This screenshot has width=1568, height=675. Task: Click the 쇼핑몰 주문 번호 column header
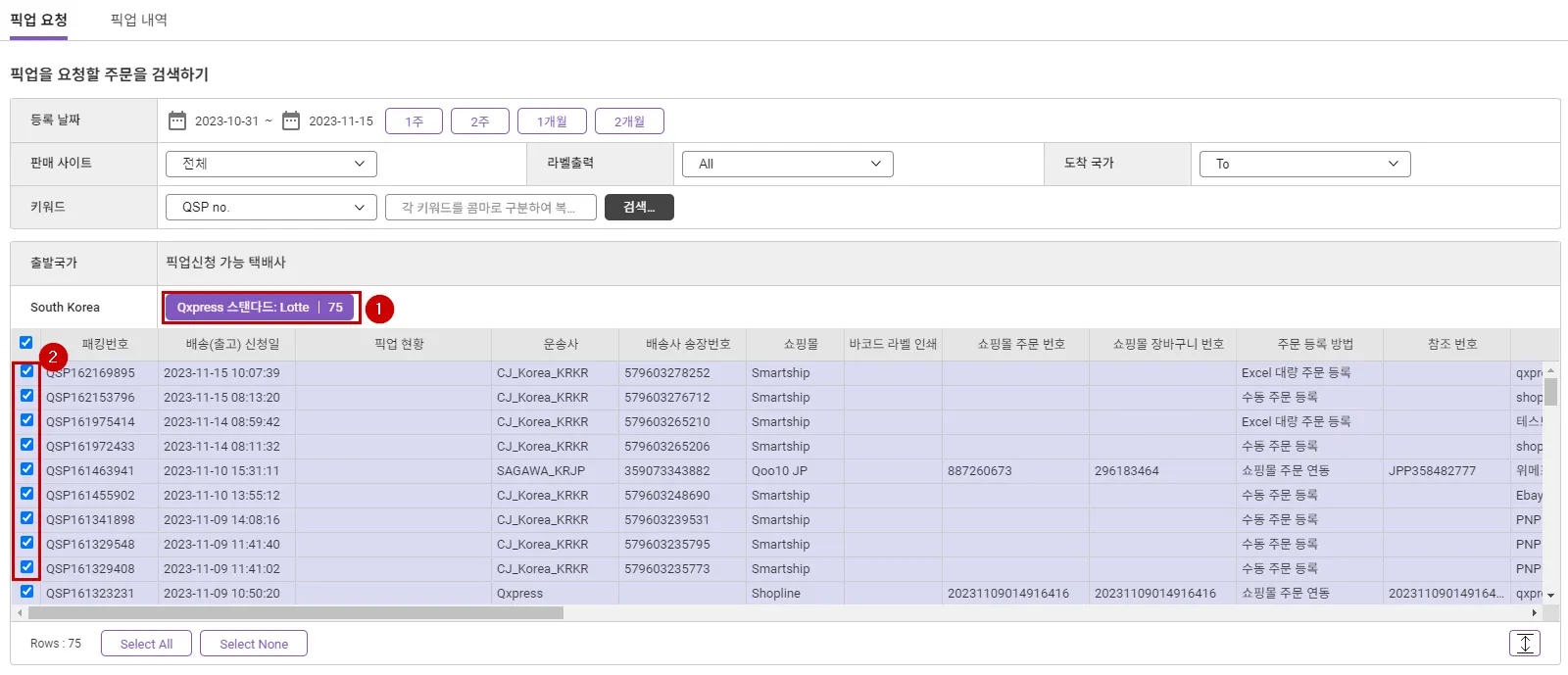click(1021, 344)
